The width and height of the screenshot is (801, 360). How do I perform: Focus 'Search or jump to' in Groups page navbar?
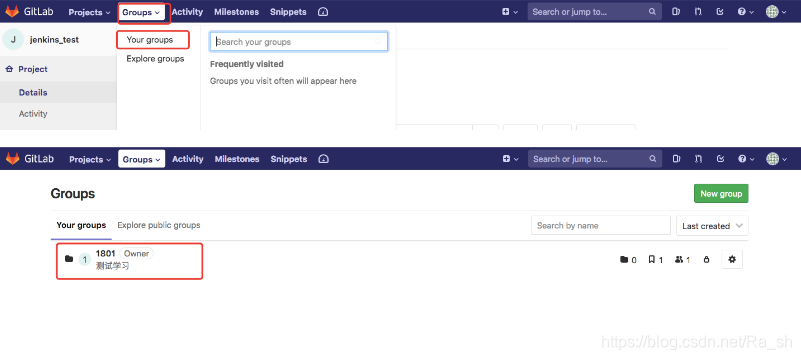[x=595, y=159]
